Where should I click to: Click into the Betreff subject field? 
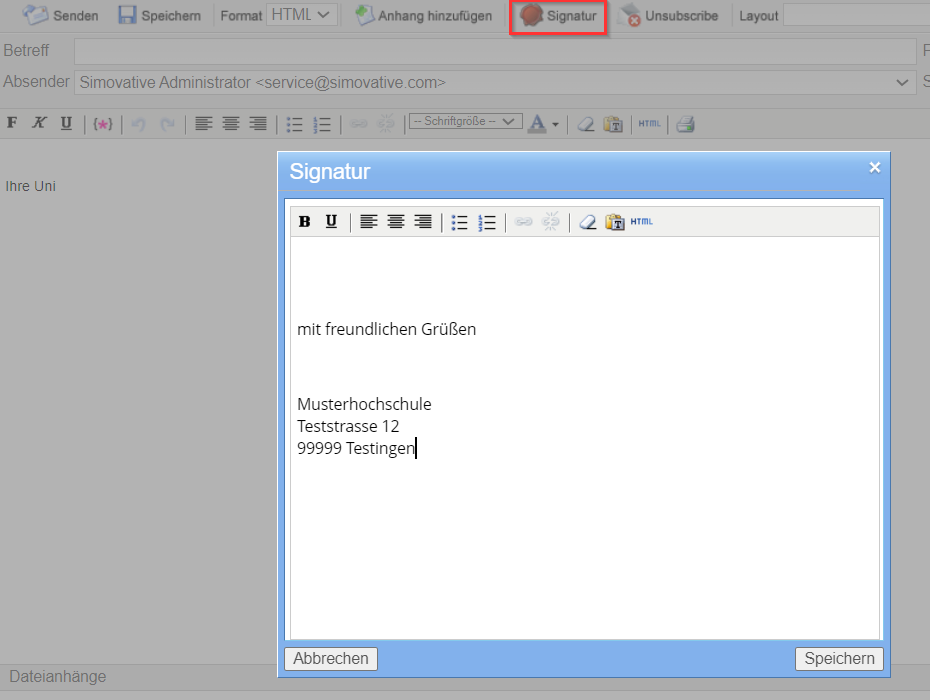point(495,52)
